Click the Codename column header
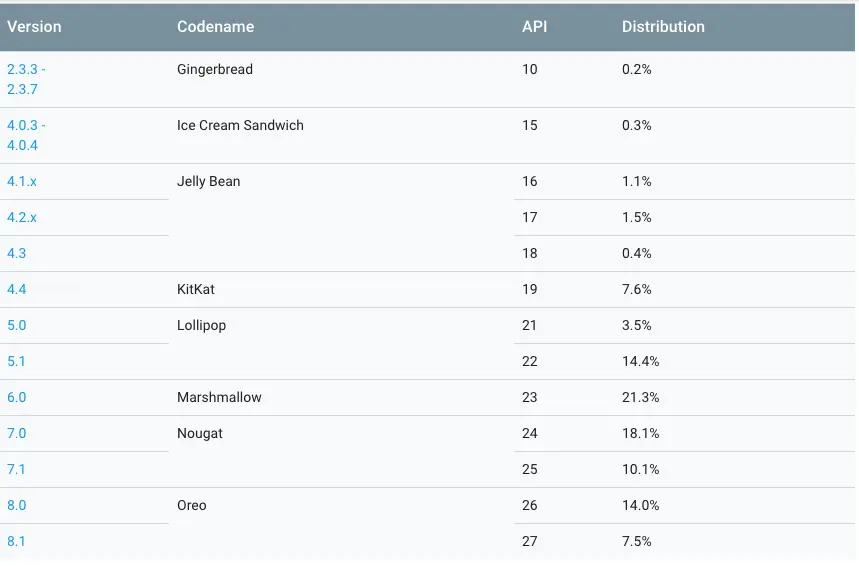 (215, 27)
